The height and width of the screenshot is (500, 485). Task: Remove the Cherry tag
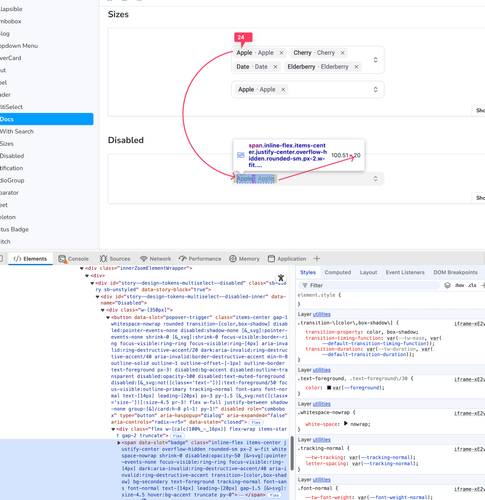point(342,53)
